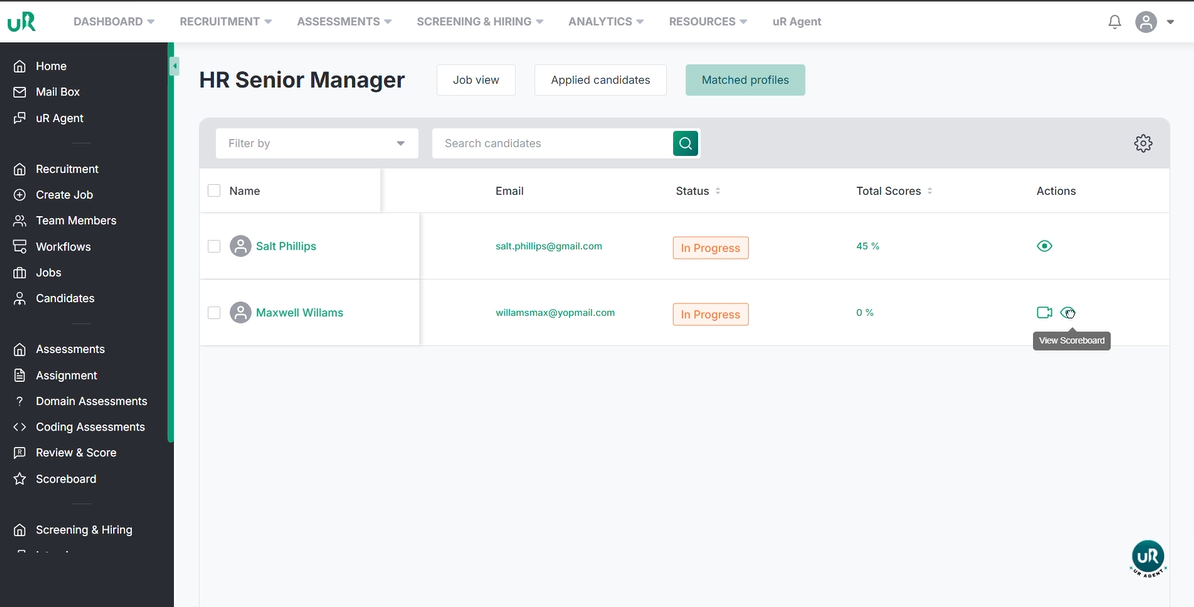1194x607 pixels.
Task: Select the Salt Phillips row checkbox
Action: click(x=214, y=246)
